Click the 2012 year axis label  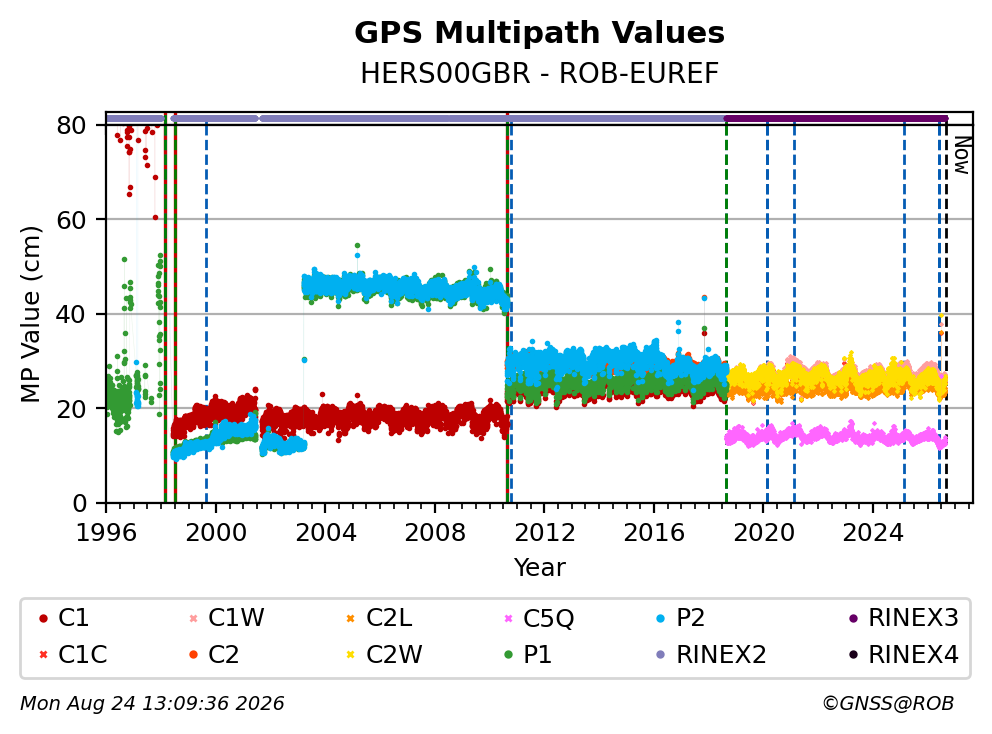(545, 533)
